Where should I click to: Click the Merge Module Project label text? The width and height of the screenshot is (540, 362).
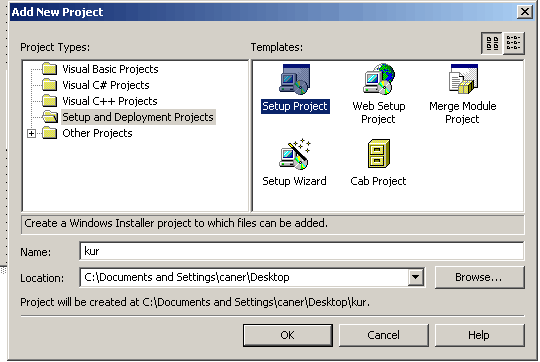463,113
